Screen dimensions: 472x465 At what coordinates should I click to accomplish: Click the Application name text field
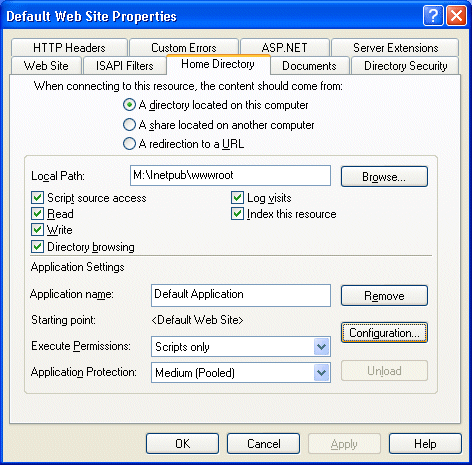pos(241,295)
